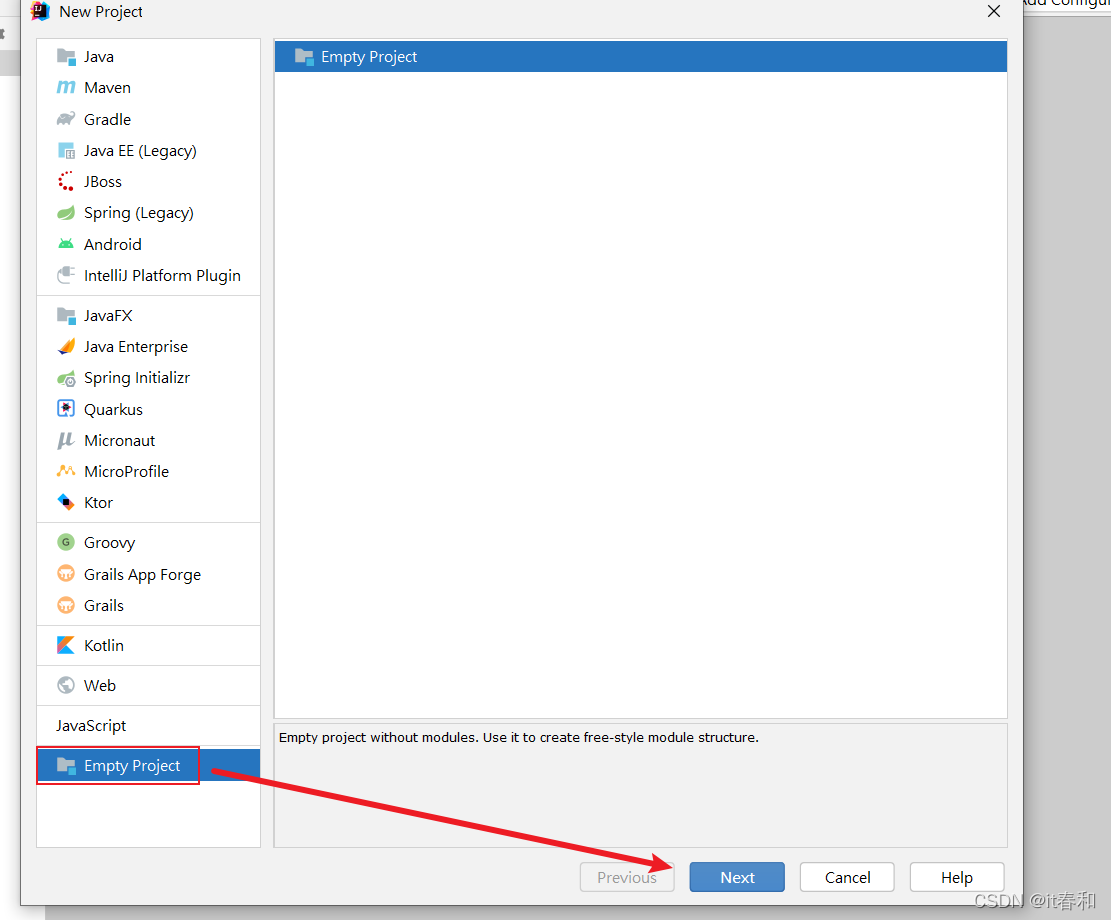This screenshot has height=920, width=1111.
Task: Click the IntelliJ Platform Plugin icon
Action: click(66, 275)
